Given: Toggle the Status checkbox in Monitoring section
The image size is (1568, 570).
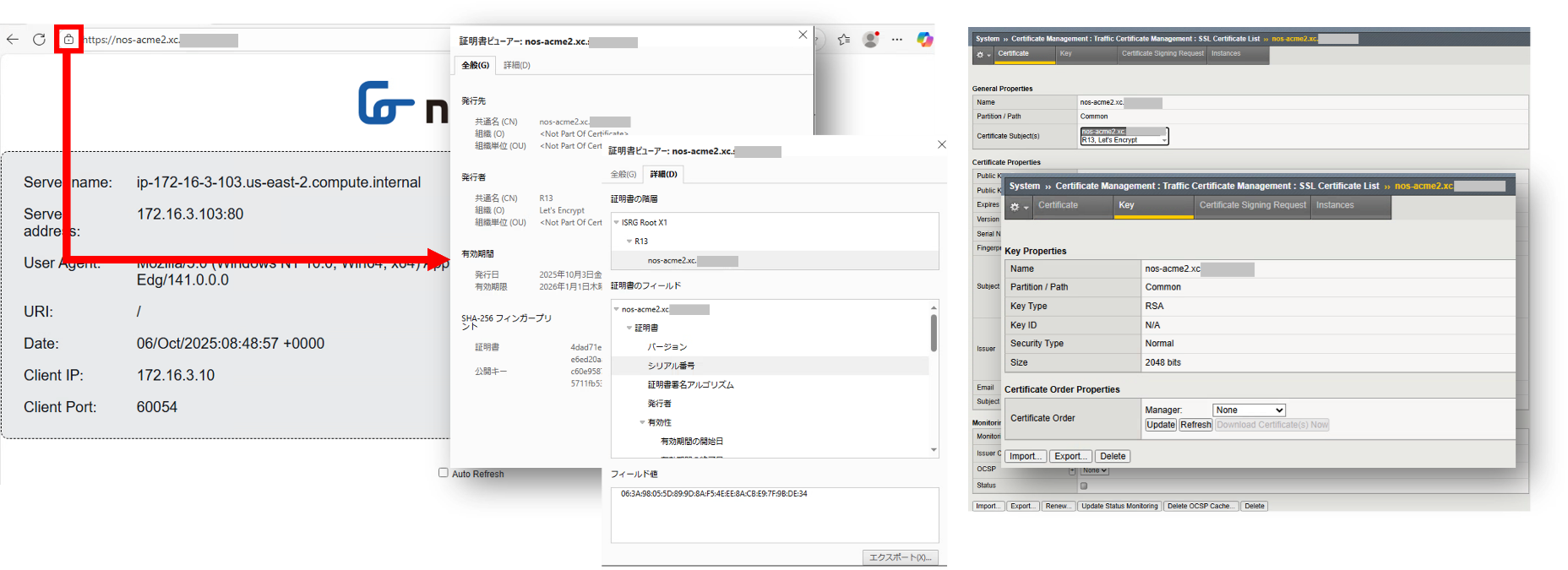Looking at the screenshot, I should [x=1084, y=486].
